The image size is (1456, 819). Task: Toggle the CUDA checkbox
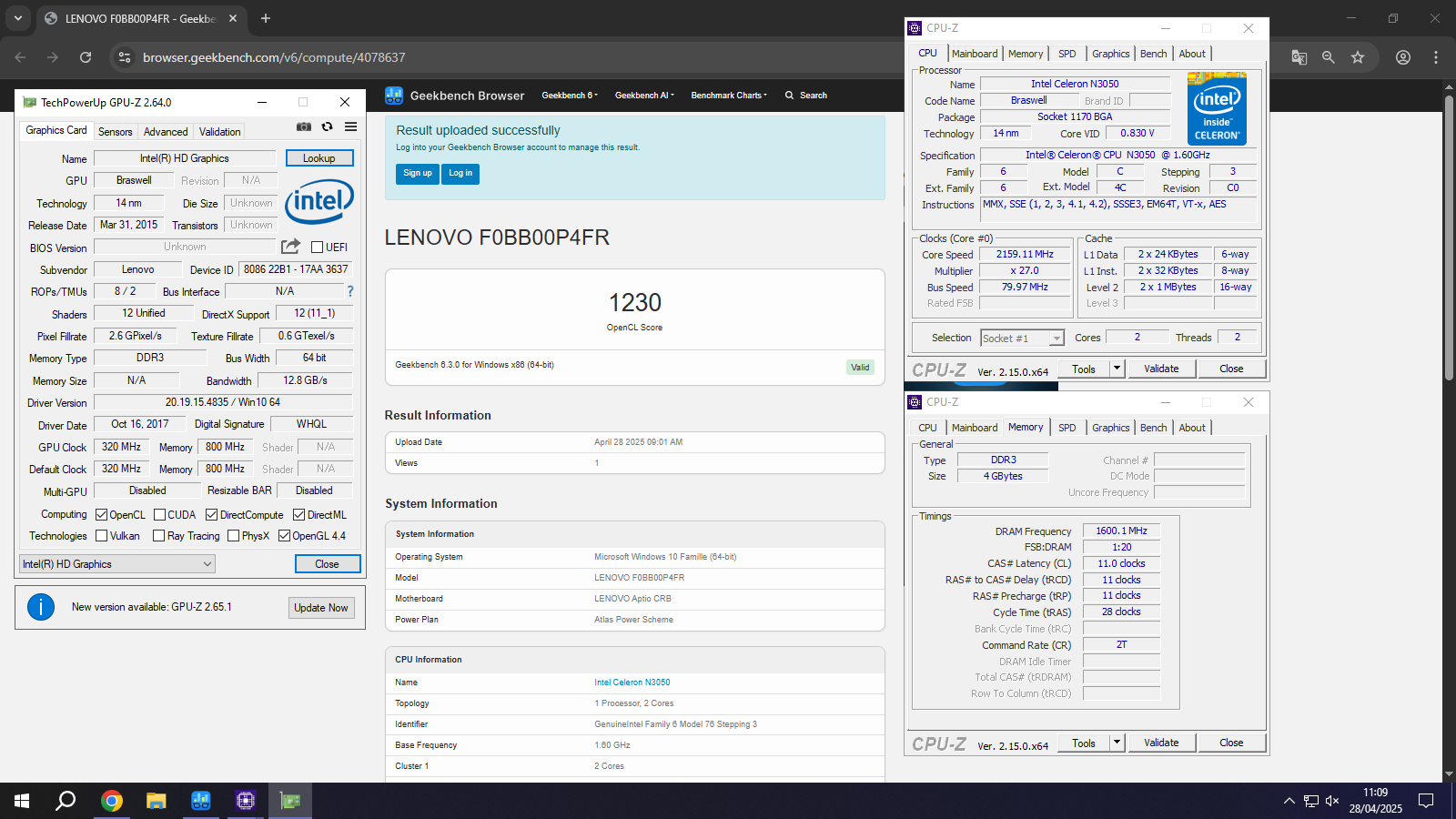tap(160, 515)
